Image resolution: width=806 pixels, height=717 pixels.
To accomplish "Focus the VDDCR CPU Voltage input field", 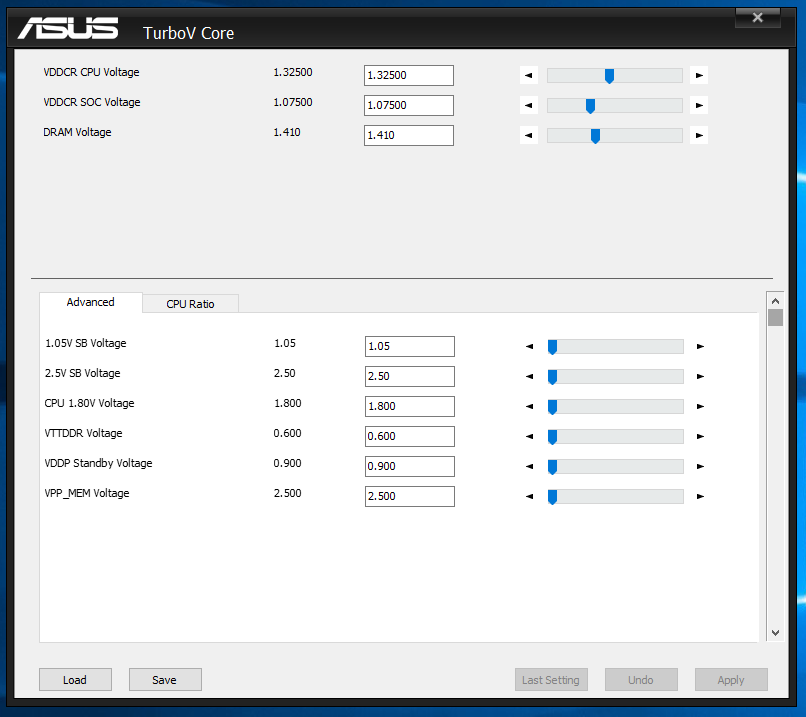I will click(409, 76).
